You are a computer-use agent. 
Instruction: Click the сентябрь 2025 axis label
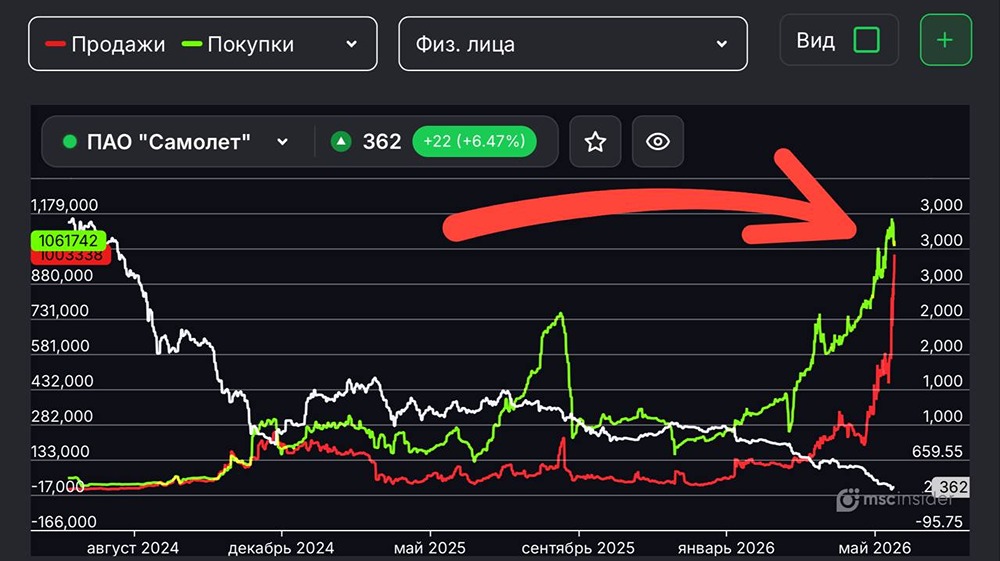point(578,548)
